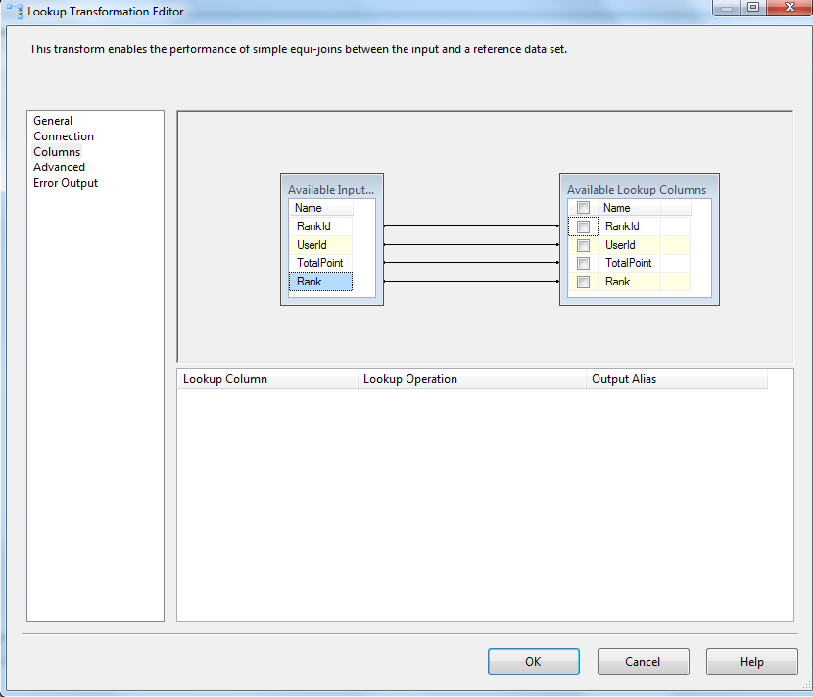Select RankId in Available Input Columns

pos(320,226)
